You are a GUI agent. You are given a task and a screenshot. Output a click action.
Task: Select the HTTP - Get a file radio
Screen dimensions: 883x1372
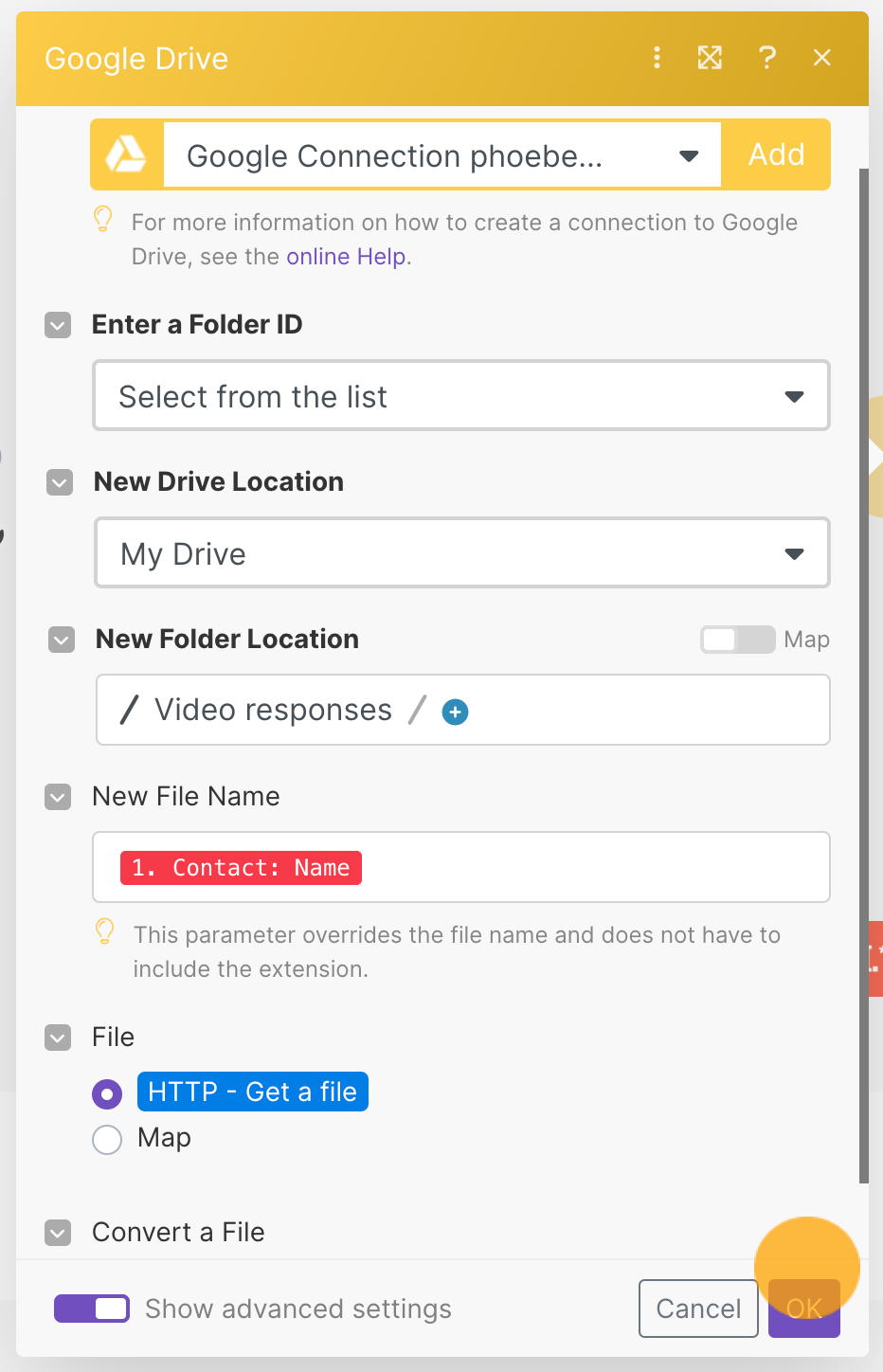coord(107,1094)
